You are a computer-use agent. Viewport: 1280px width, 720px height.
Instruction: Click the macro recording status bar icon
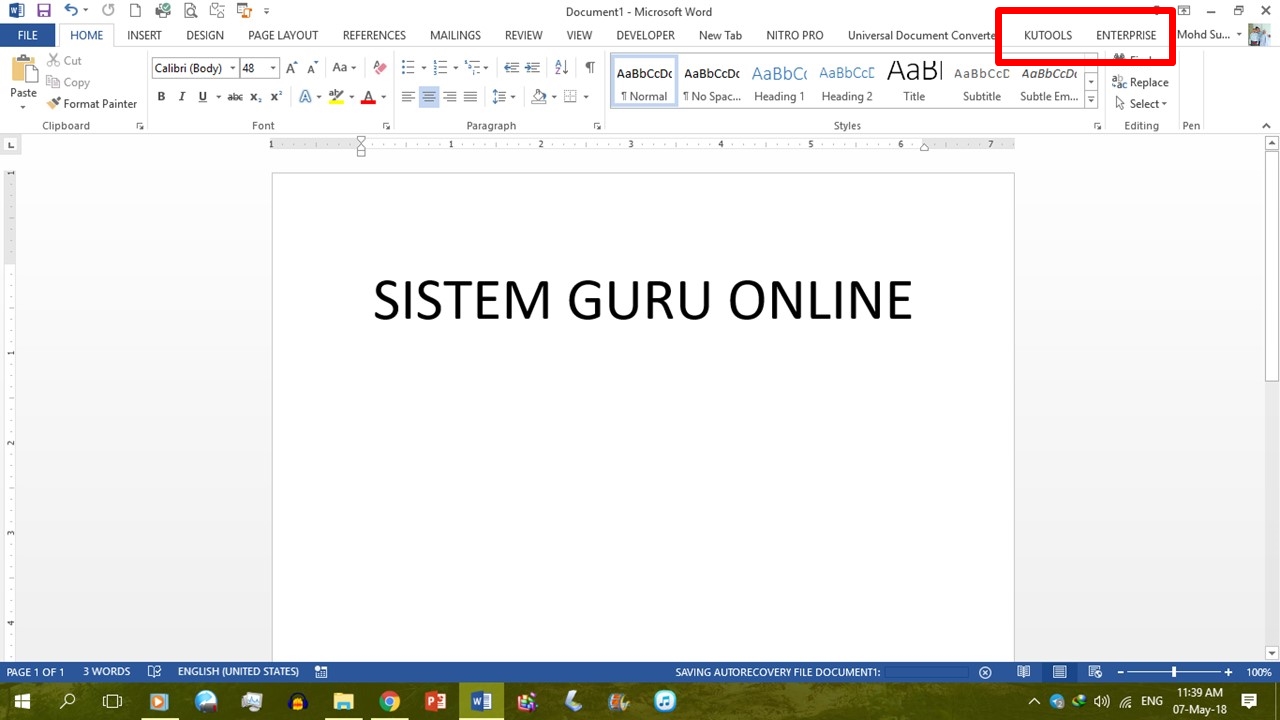click(321, 672)
